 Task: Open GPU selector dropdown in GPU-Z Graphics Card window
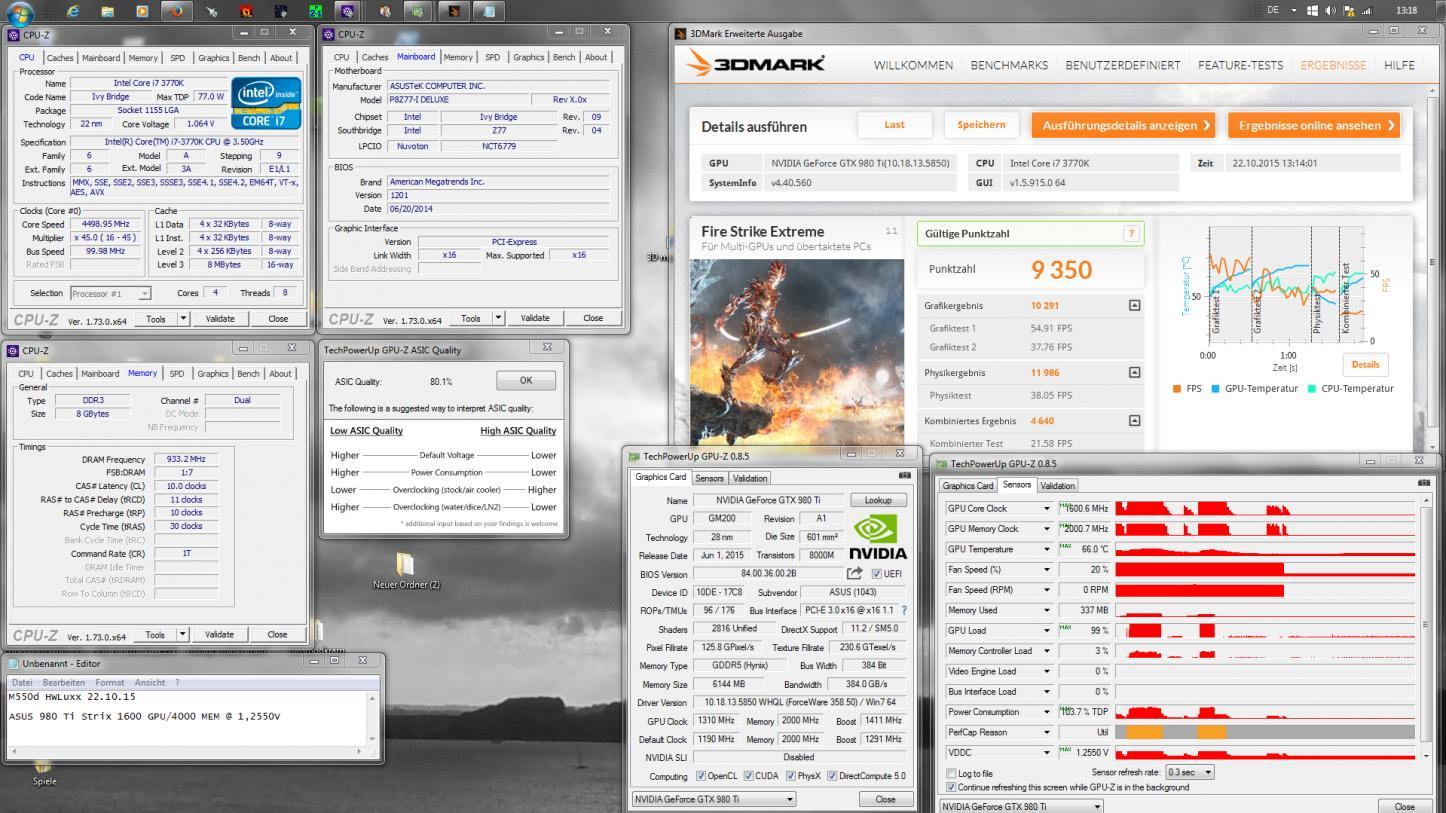(714, 799)
